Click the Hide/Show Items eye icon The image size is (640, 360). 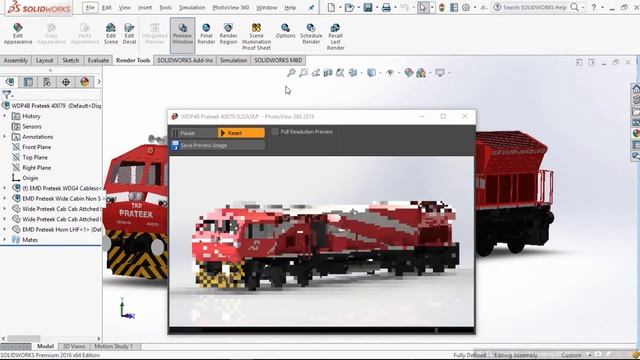pos(390,73)
